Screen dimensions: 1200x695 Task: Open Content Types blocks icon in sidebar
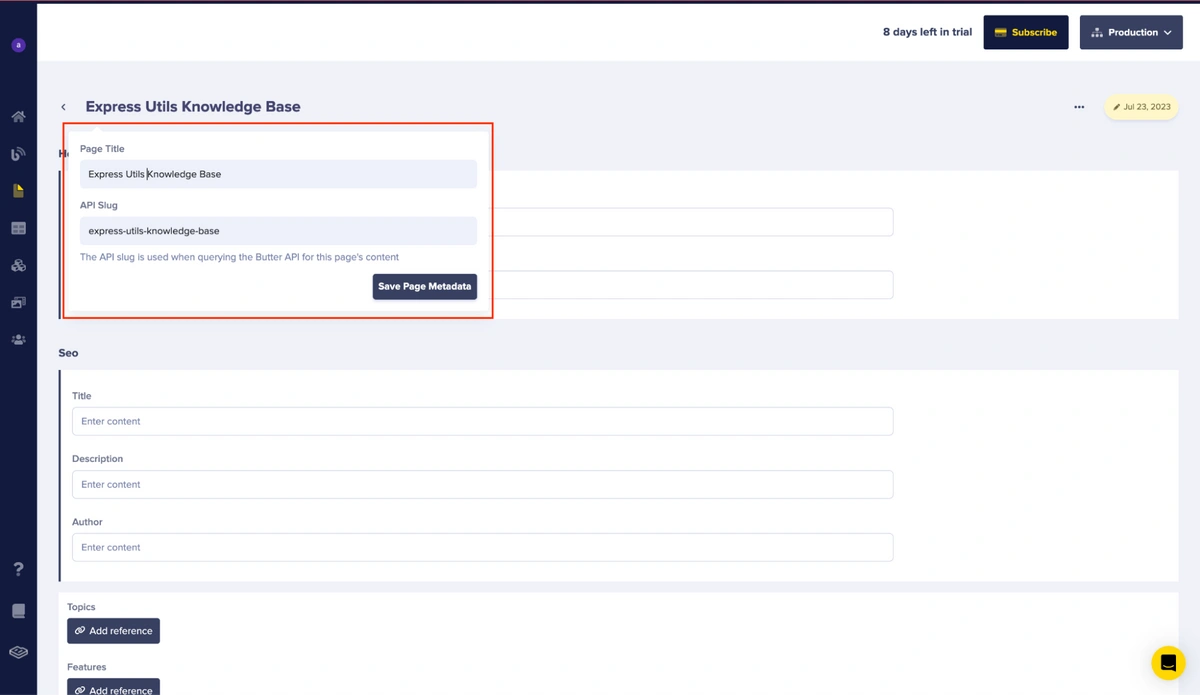click(x=18, y=266)
